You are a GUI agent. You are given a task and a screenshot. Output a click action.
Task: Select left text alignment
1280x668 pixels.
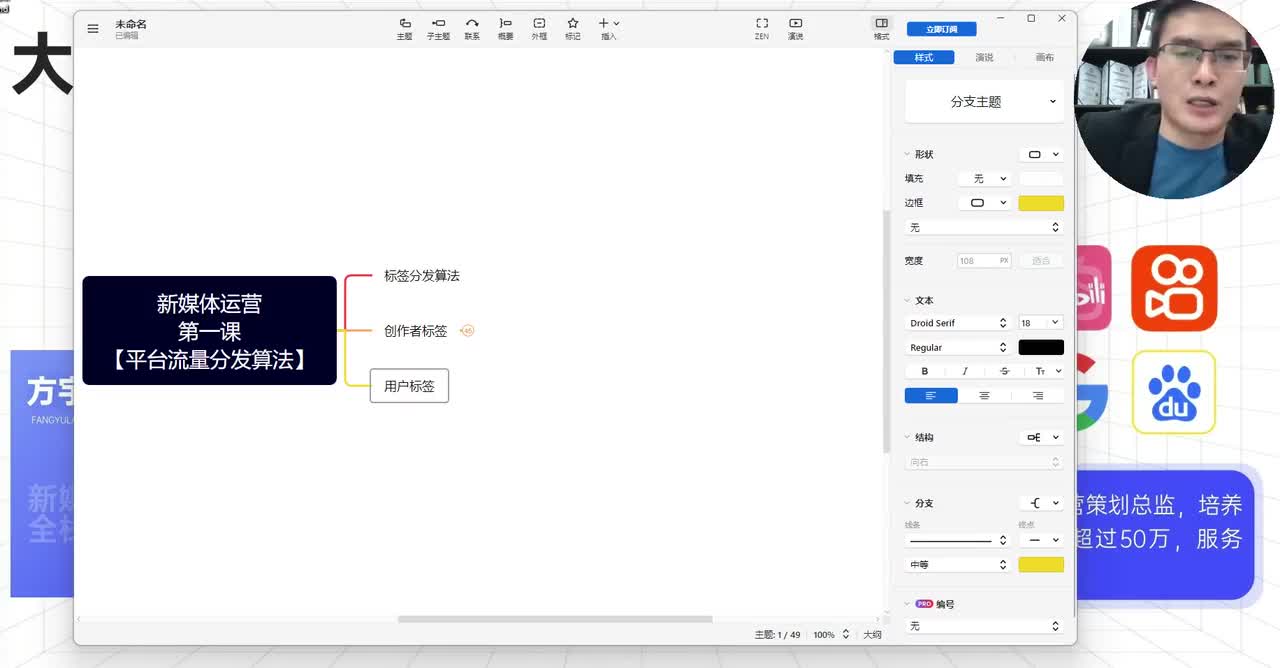pos(931,395)
